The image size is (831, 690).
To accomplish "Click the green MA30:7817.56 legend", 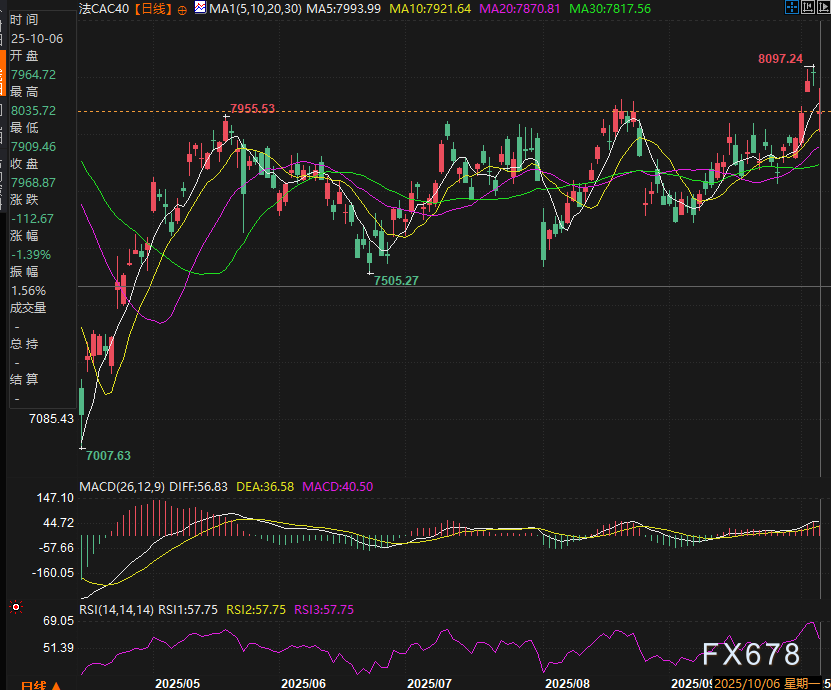I will (x=610, y=9).
